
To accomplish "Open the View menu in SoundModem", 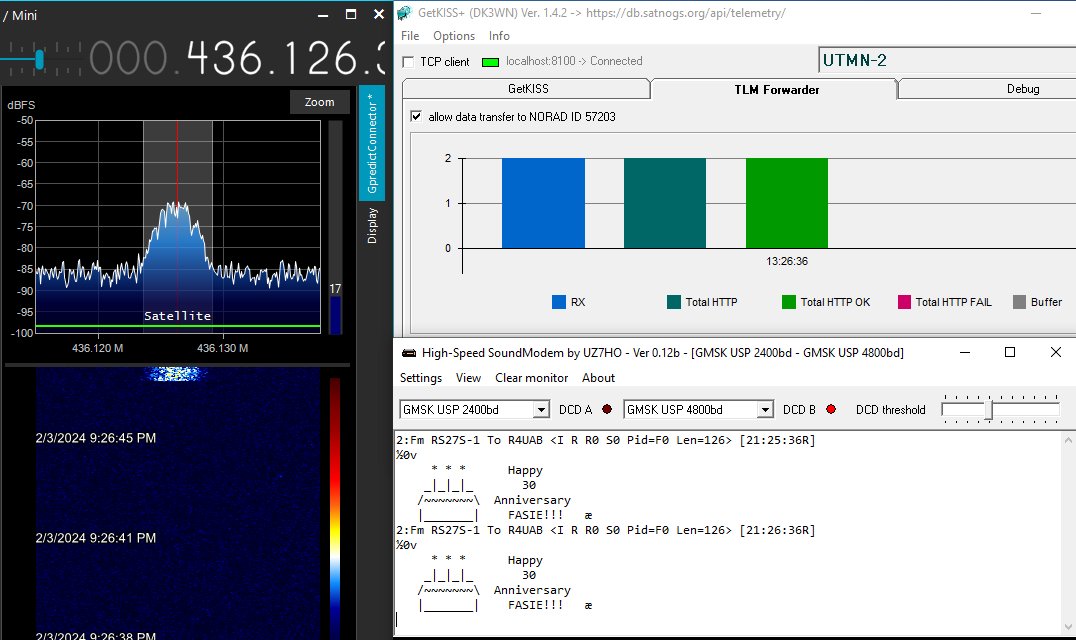I will [468, 378].
